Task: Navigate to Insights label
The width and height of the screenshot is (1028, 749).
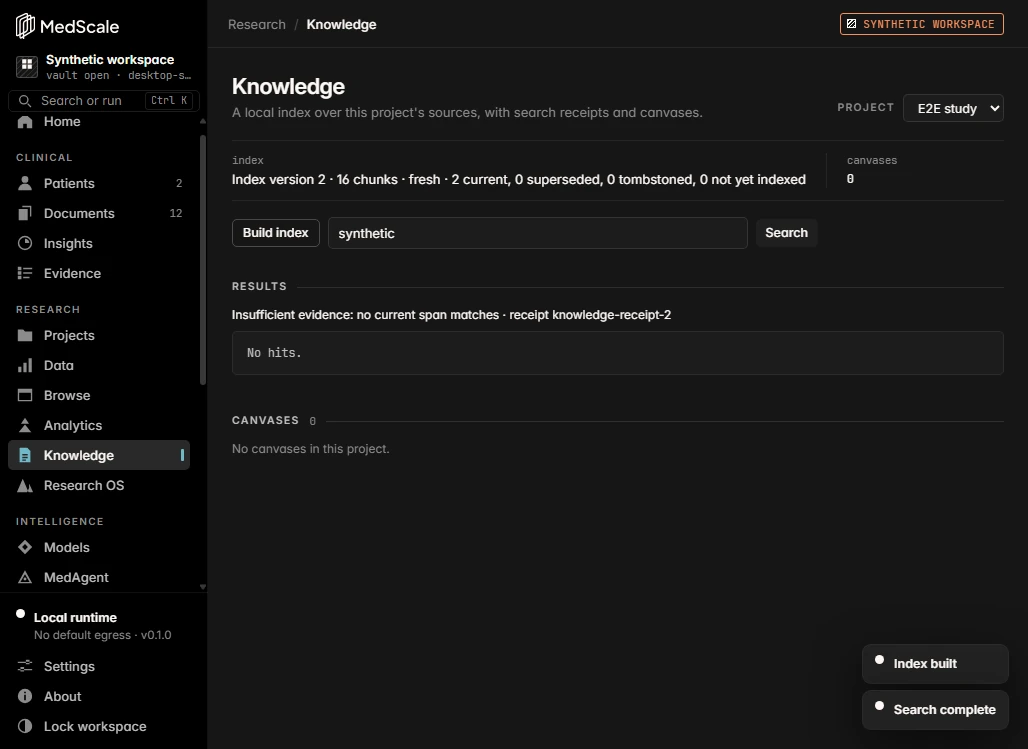Action: pos(68,243)
